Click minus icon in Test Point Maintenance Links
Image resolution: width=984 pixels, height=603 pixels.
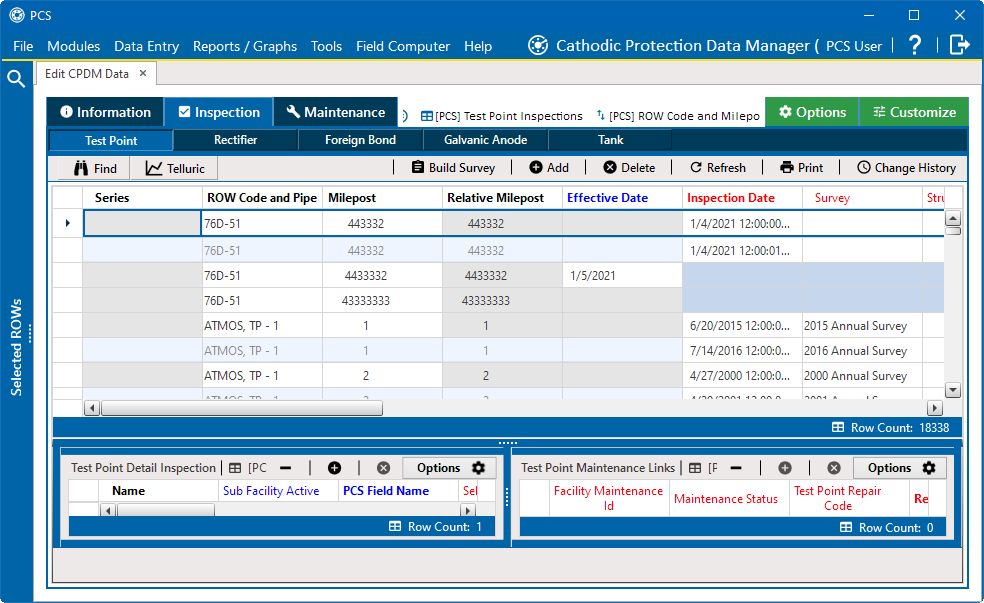(736, 468)
